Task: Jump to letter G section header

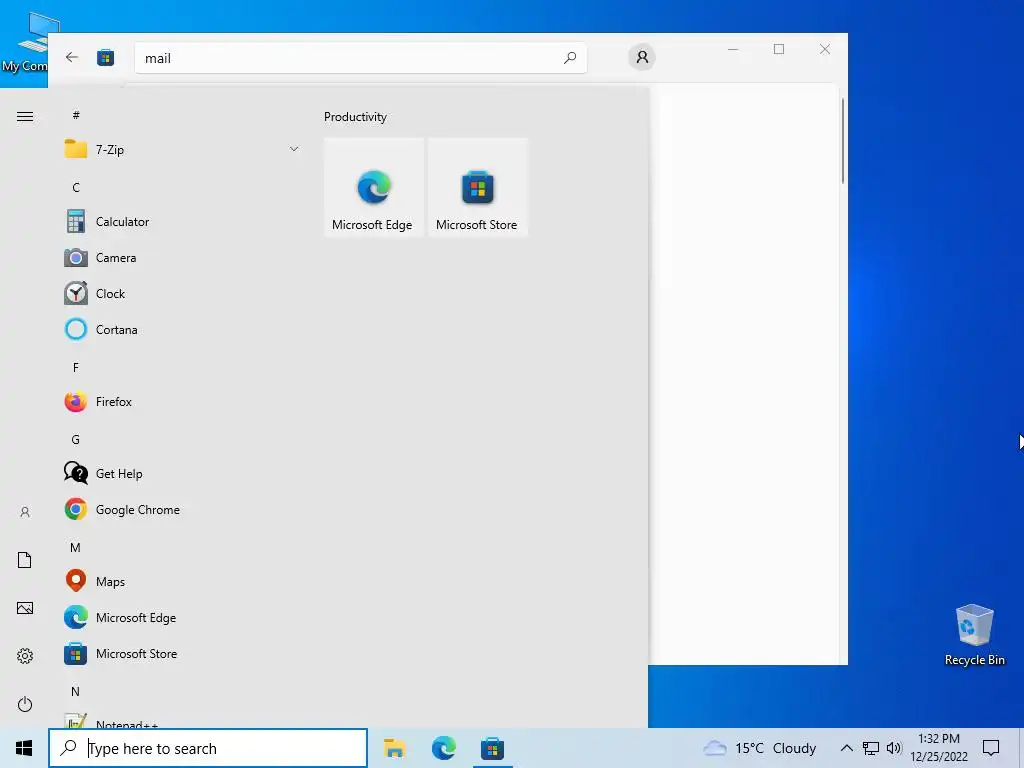Action: coord(76,440)
